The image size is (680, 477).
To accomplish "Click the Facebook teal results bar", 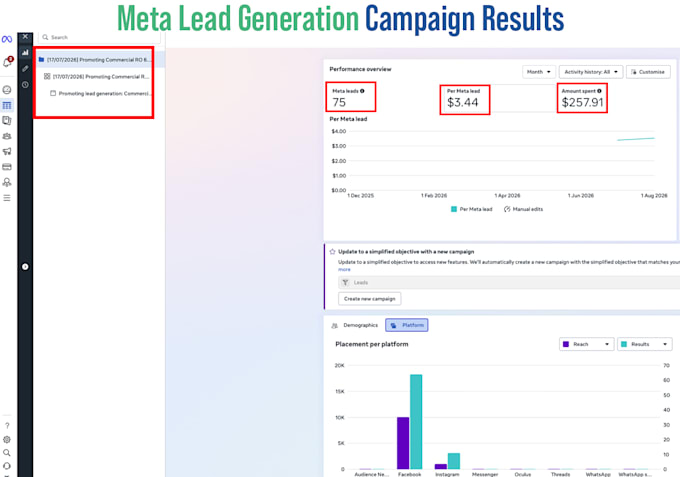I will tap(416, 422).
